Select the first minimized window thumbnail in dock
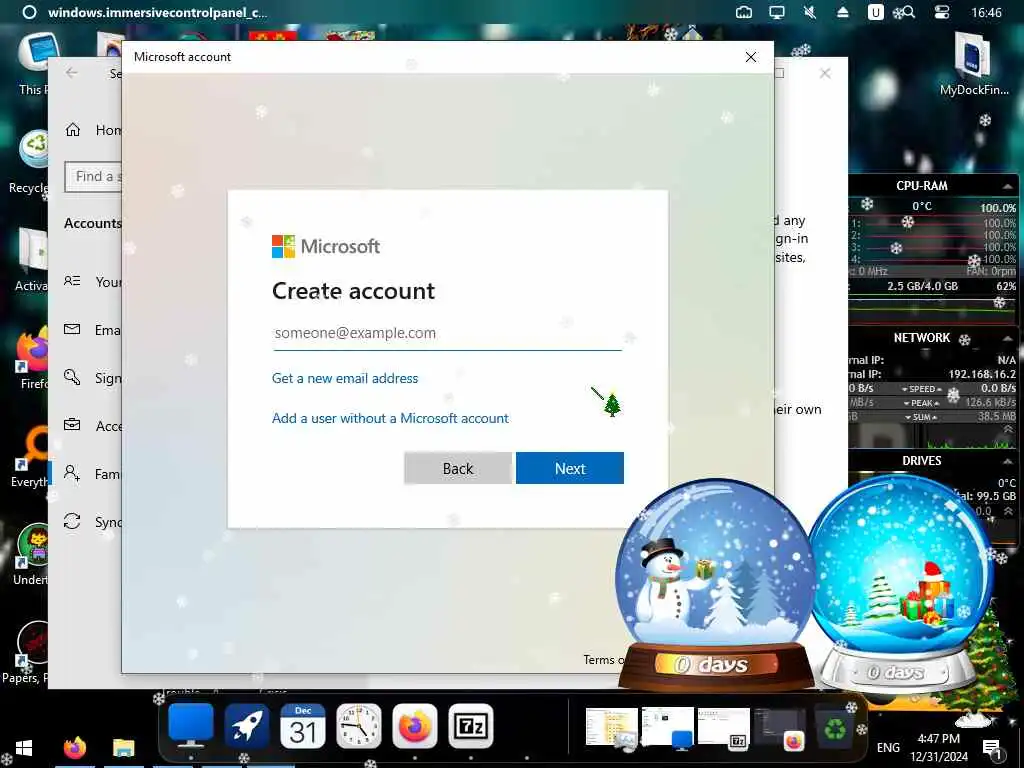The height and width of the screenshot is (768, 1024). click(x=611, y=727)
